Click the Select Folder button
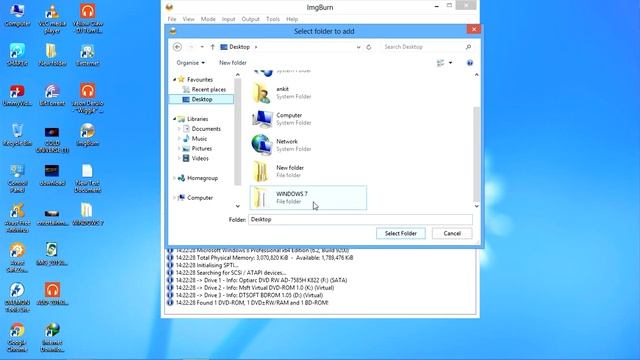Image resolution: width=640 pixels, height=360 pixels. (400, 233)
